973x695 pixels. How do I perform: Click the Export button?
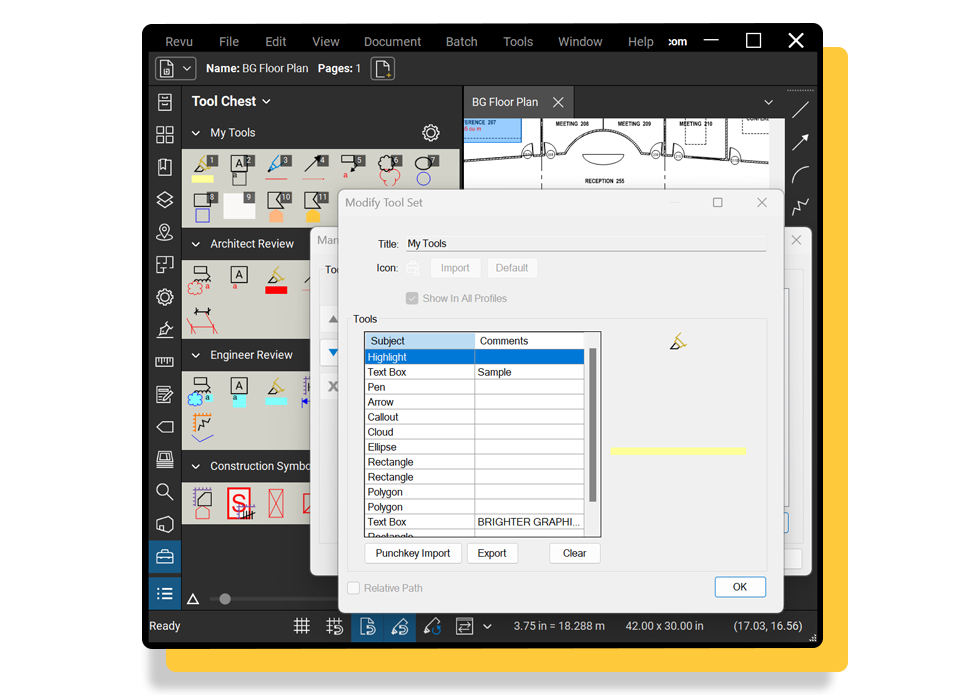(x=491, y=553)
